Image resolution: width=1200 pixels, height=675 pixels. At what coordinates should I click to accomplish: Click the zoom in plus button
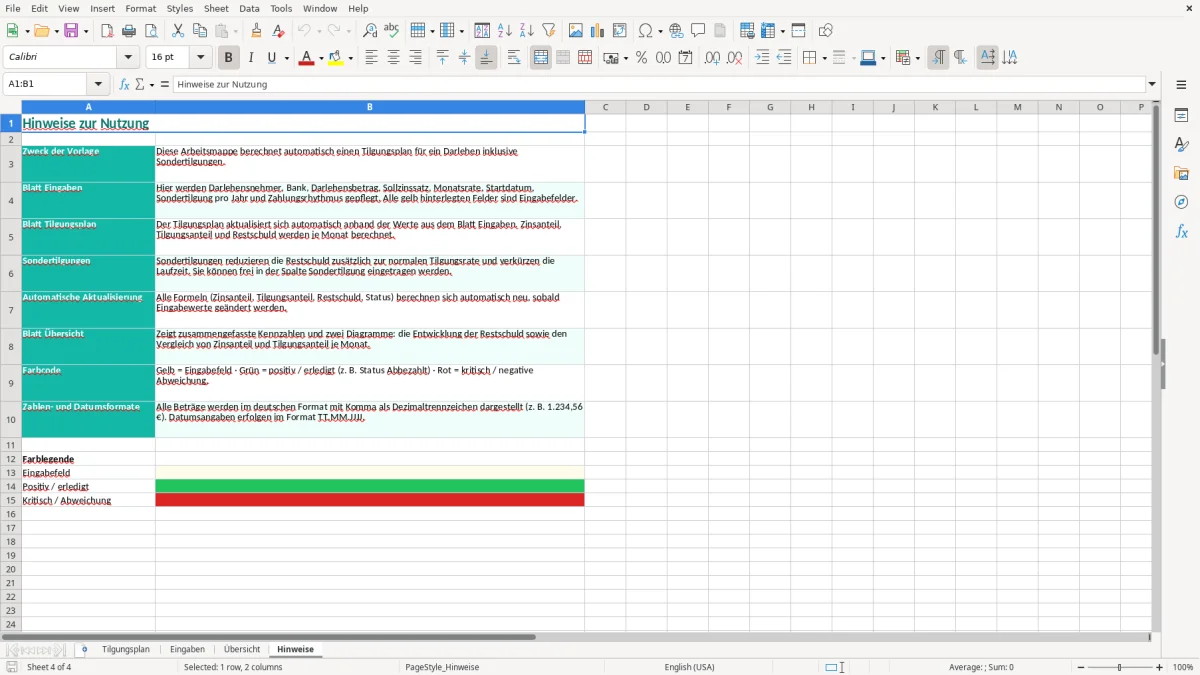1160,667
